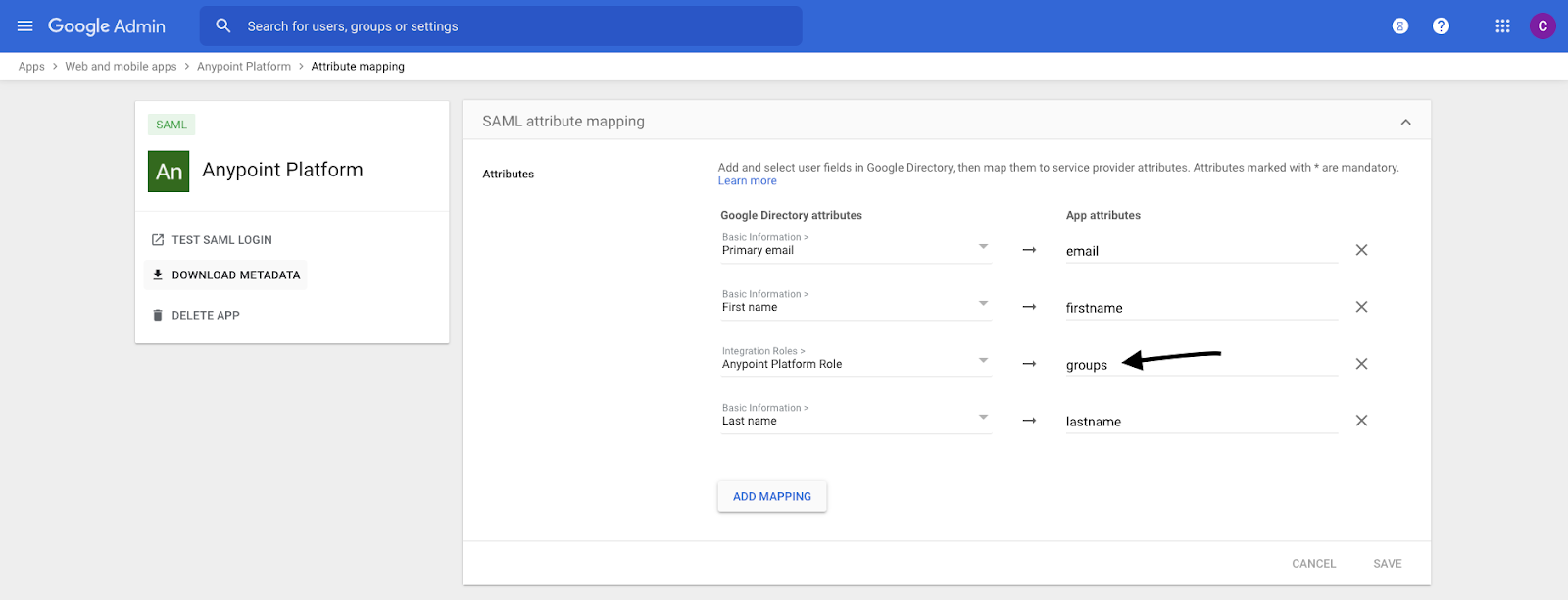
Task: Click the Test SAML Login open-in-new icon
Action: click(158, 240)
